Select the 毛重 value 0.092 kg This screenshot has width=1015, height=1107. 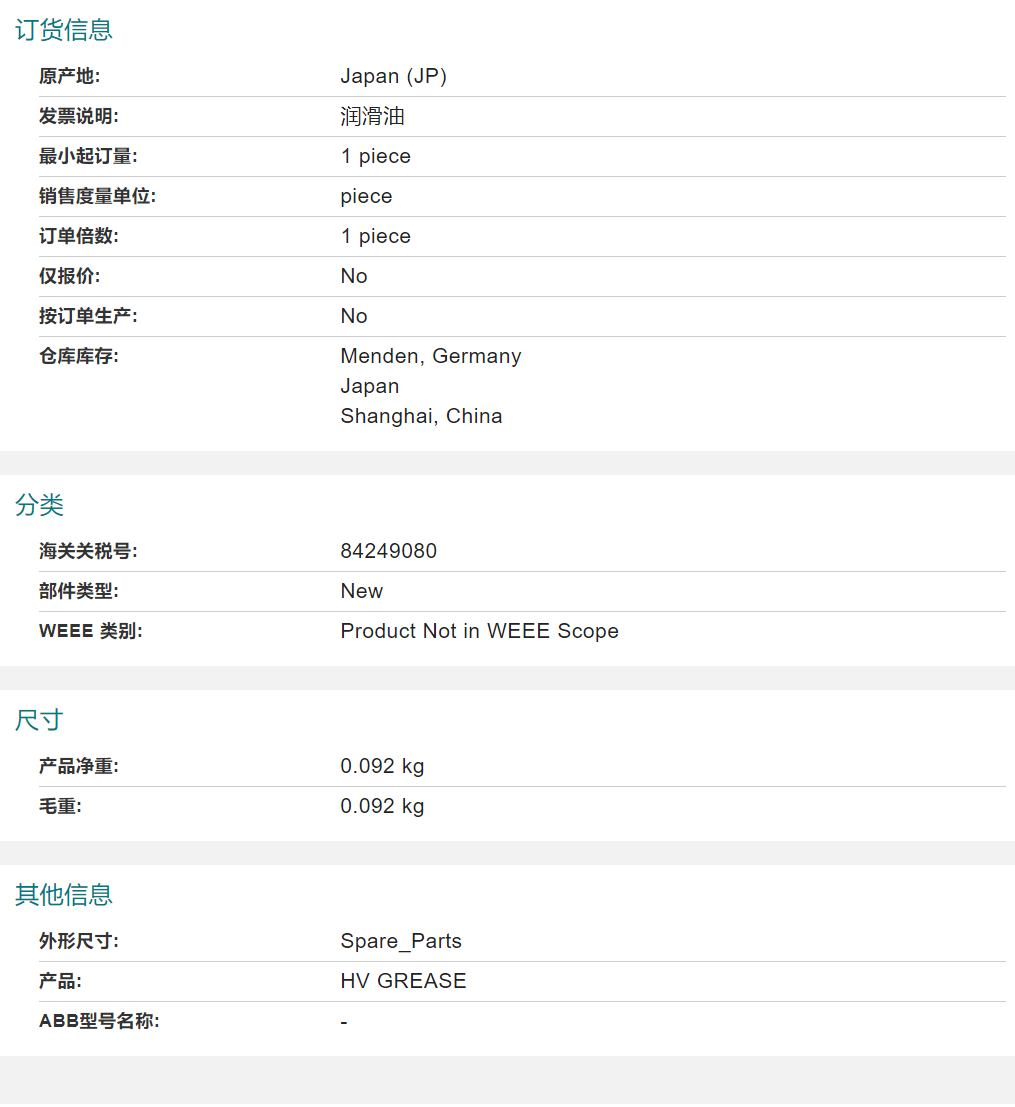382,806
